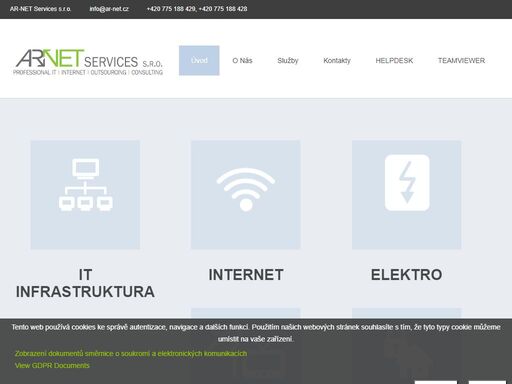Click the +420 775 188 429 phone numbers

coord(197,9)
